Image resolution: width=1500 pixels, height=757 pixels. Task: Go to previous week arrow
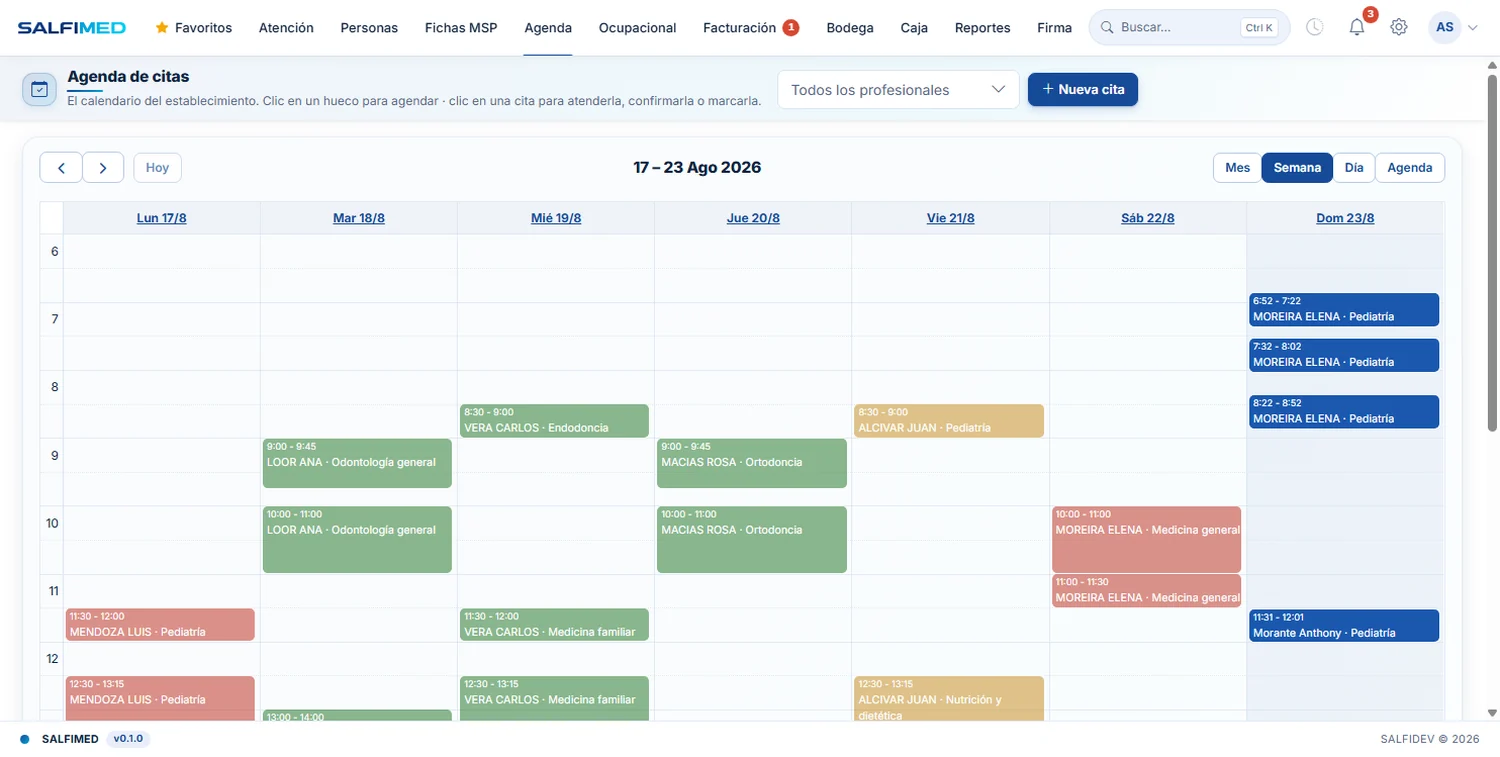(x=61, y=167)
